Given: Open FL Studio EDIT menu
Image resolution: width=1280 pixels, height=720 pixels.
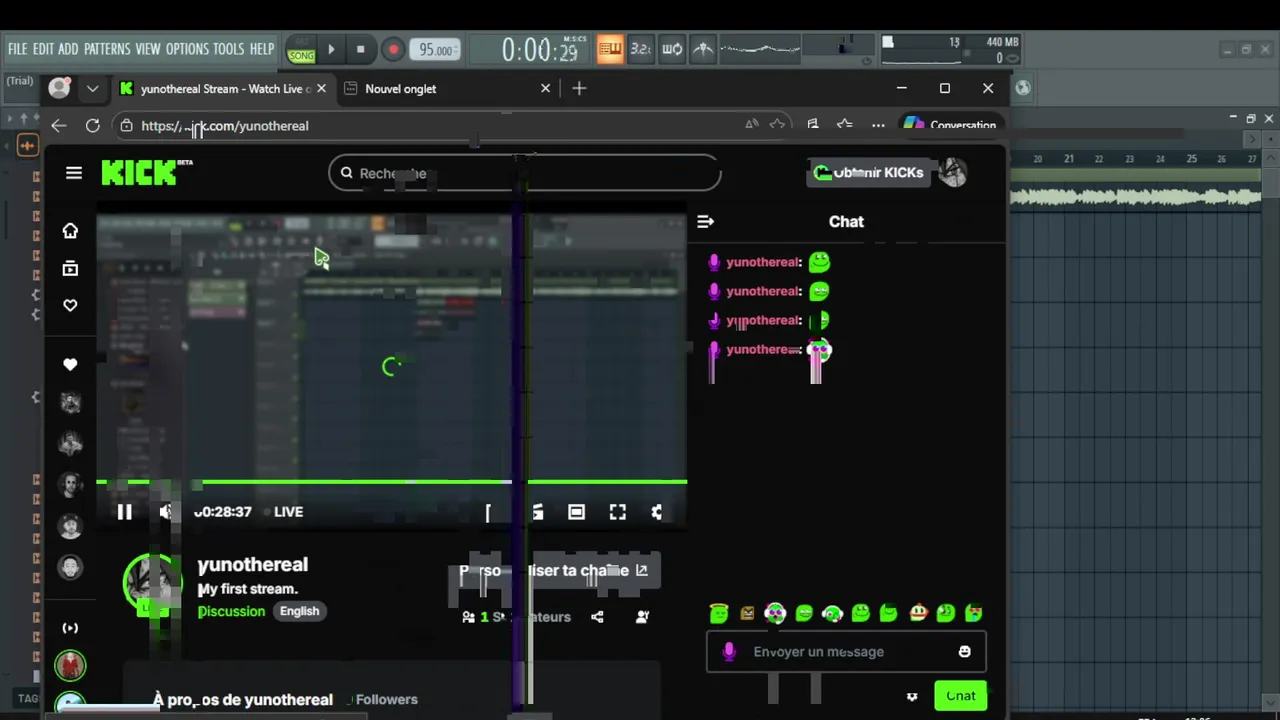Looking at the screenshot, I should coord(43,49).
